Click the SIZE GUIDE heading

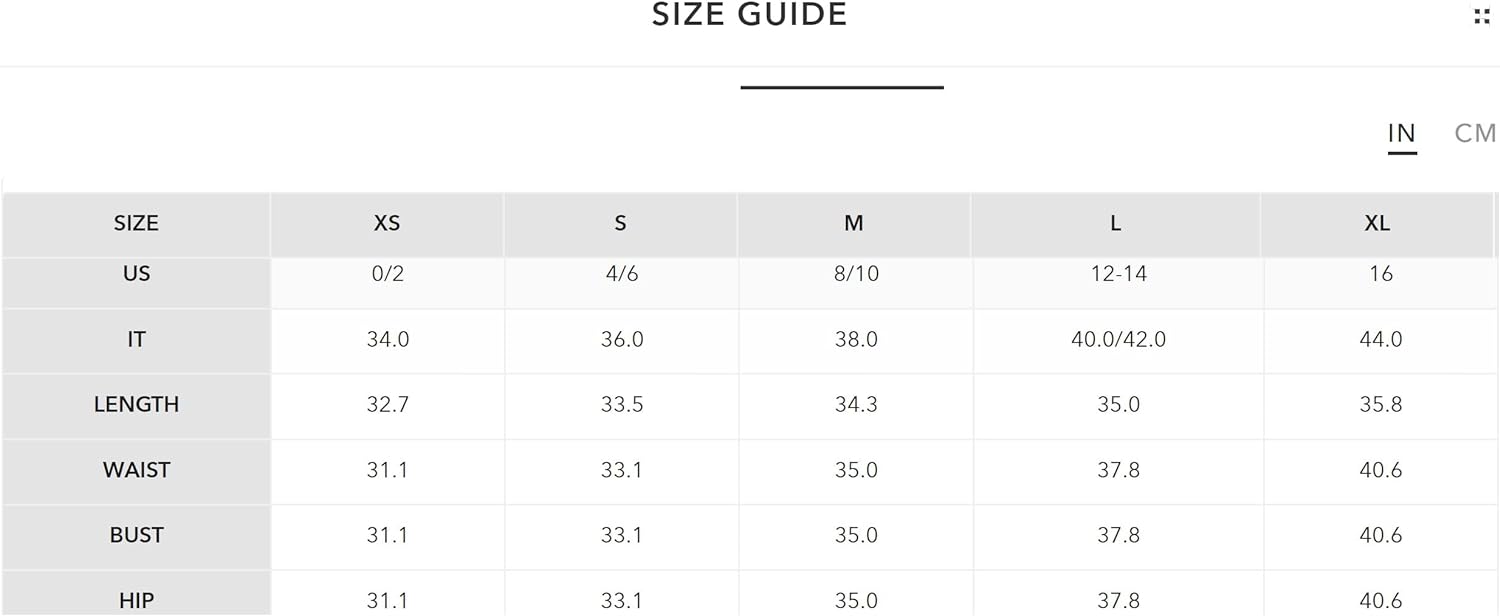pos(749,14)
